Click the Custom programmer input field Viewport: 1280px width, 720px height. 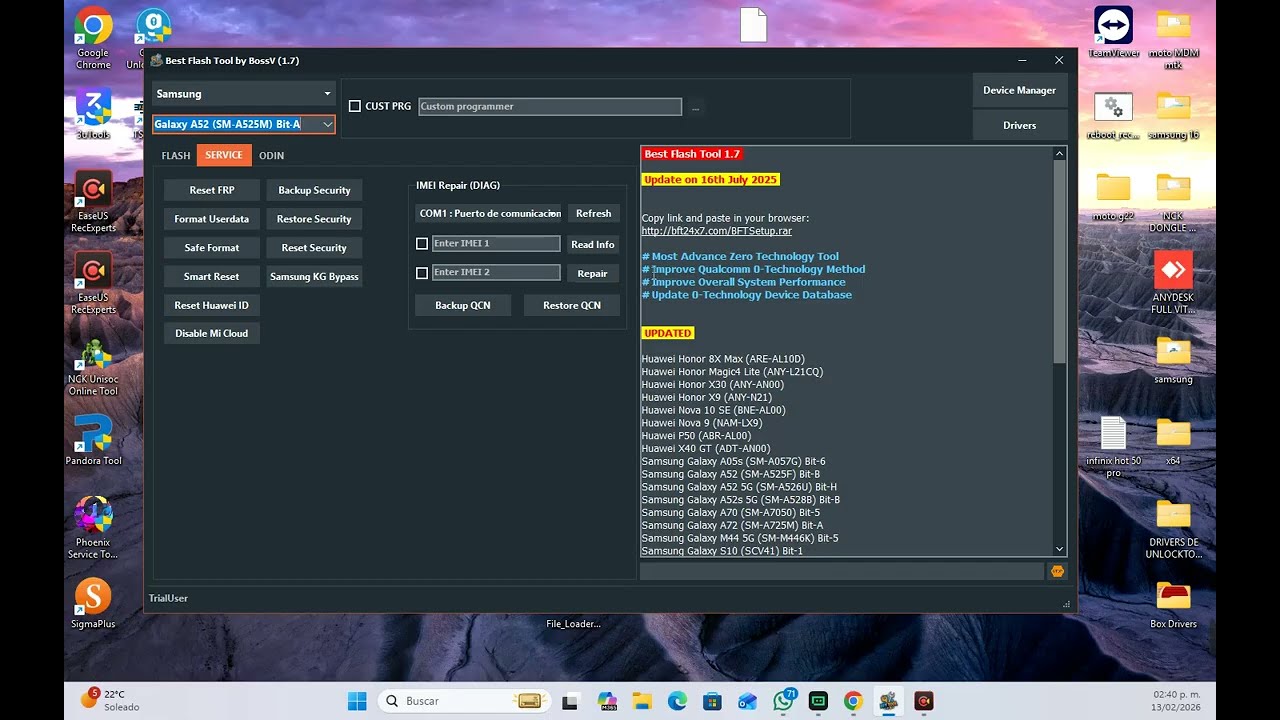click(550, 106)
